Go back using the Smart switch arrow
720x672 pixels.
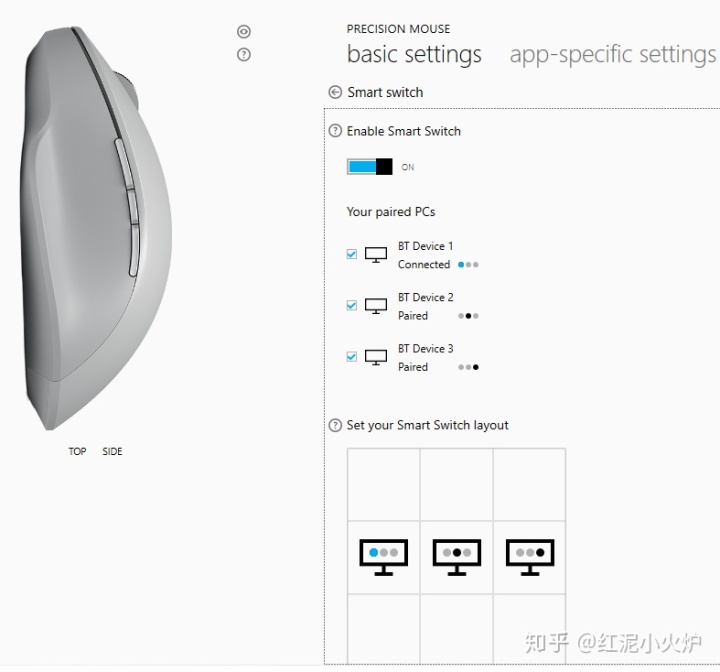click(335, 92)
